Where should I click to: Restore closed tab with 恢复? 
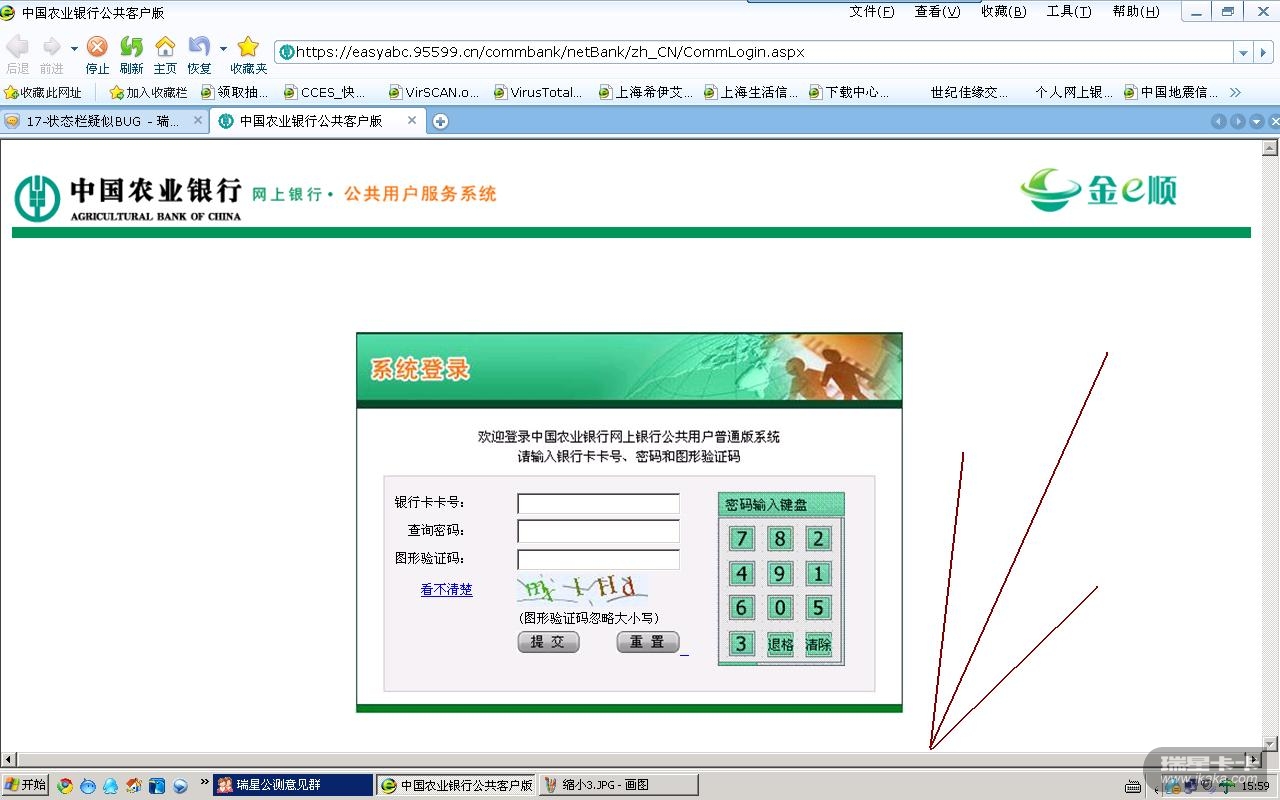199,54
